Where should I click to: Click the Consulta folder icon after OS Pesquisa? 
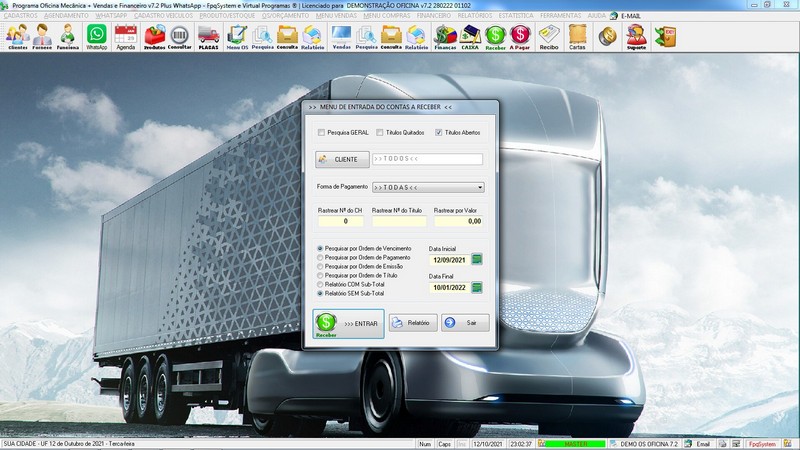(x=287, y=37)
